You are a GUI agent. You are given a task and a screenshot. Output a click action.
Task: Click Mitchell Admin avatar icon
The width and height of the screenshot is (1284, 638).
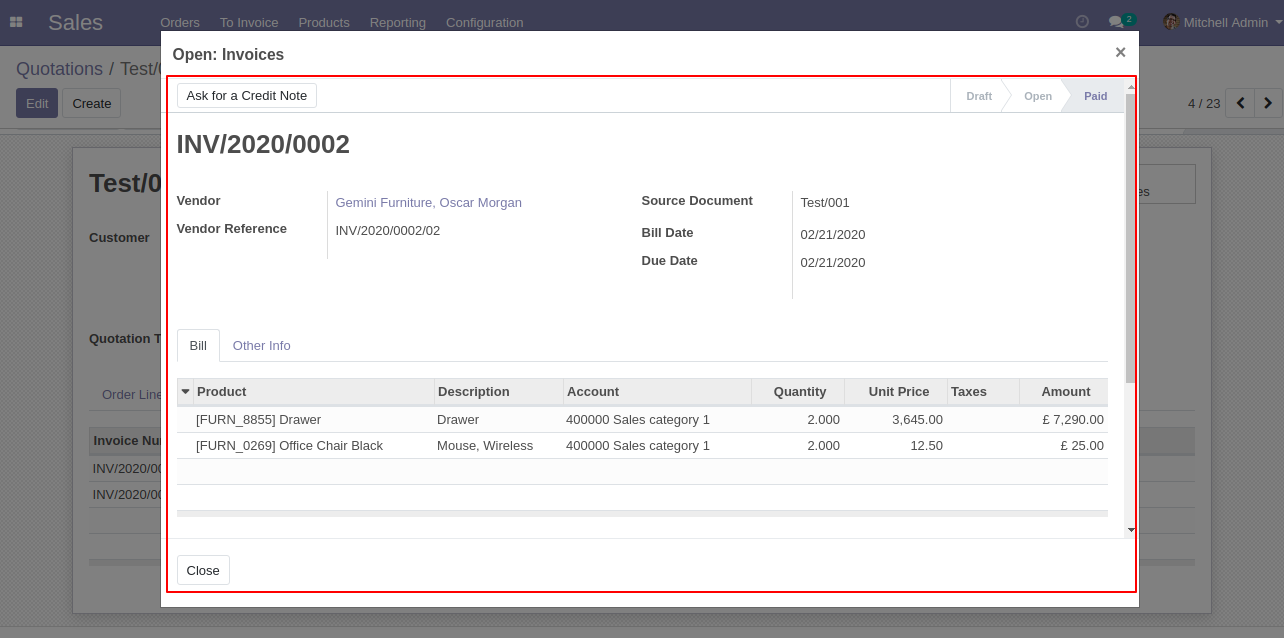[x=1171, y=21]
